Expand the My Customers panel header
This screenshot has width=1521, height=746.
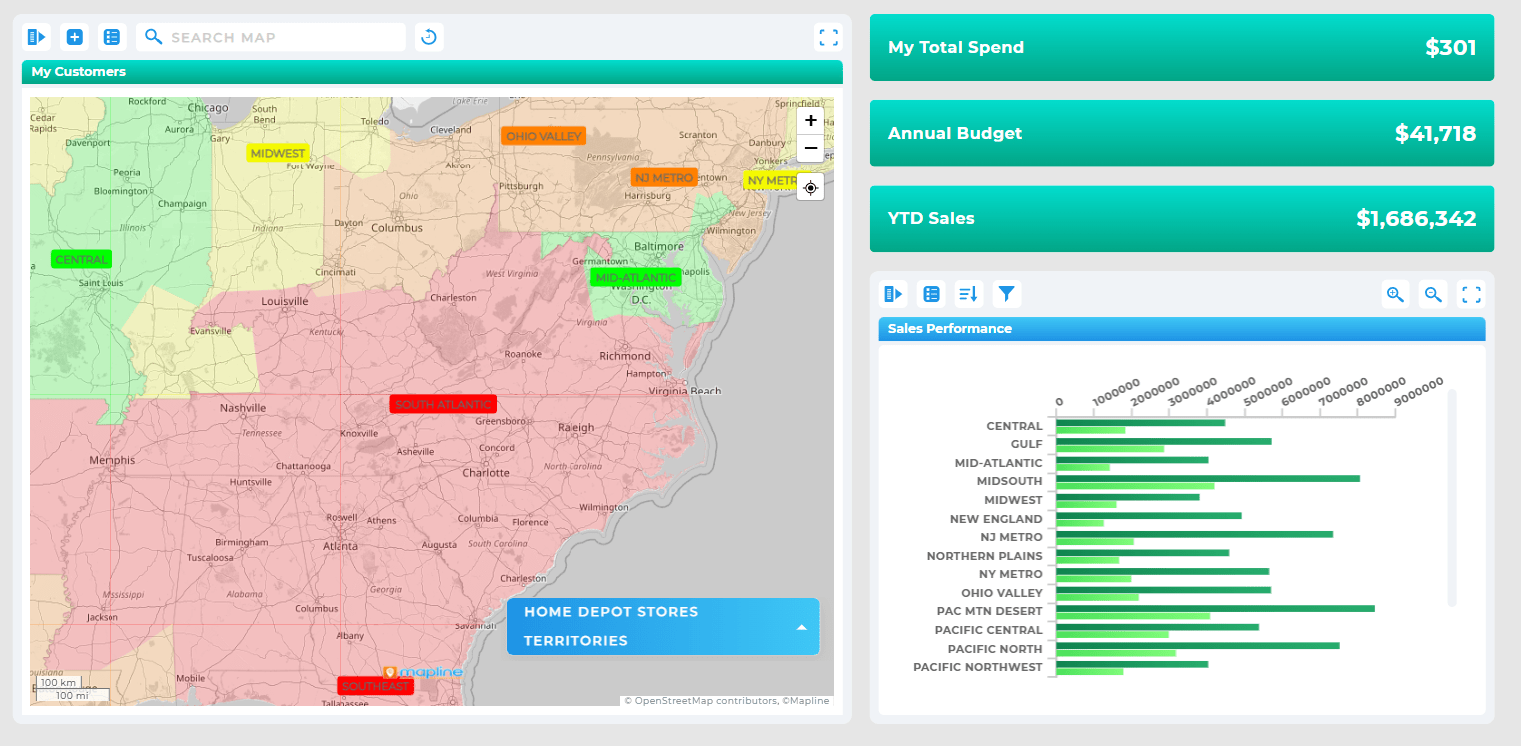tap(432, 72)
